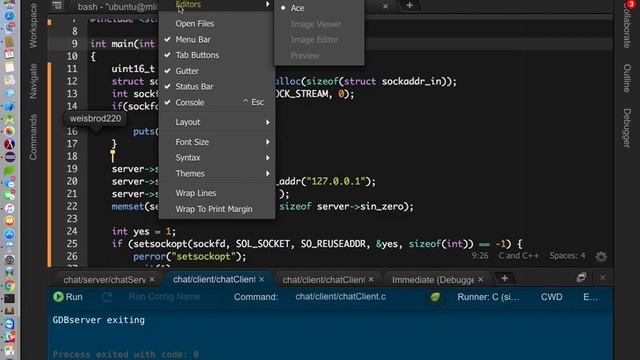Open Safari from the dock
The image size is (640, 360).
(x=10, y=16)
